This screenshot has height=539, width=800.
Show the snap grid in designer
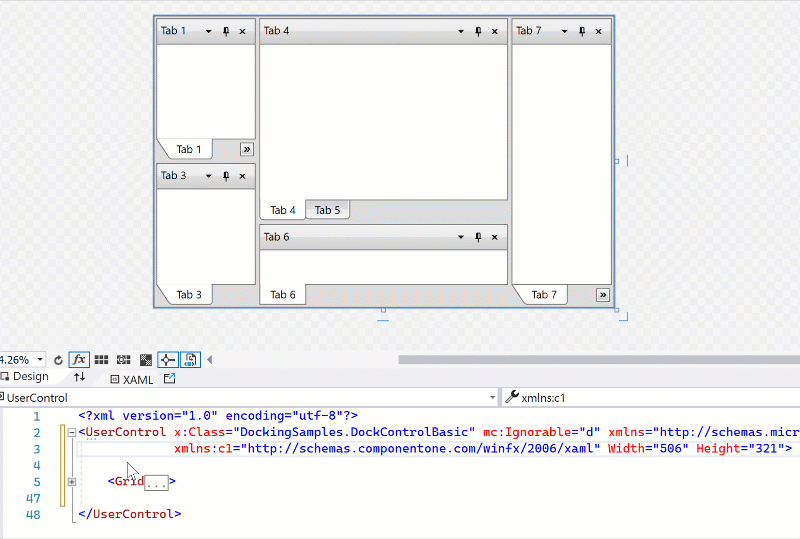tap(101, 359)
